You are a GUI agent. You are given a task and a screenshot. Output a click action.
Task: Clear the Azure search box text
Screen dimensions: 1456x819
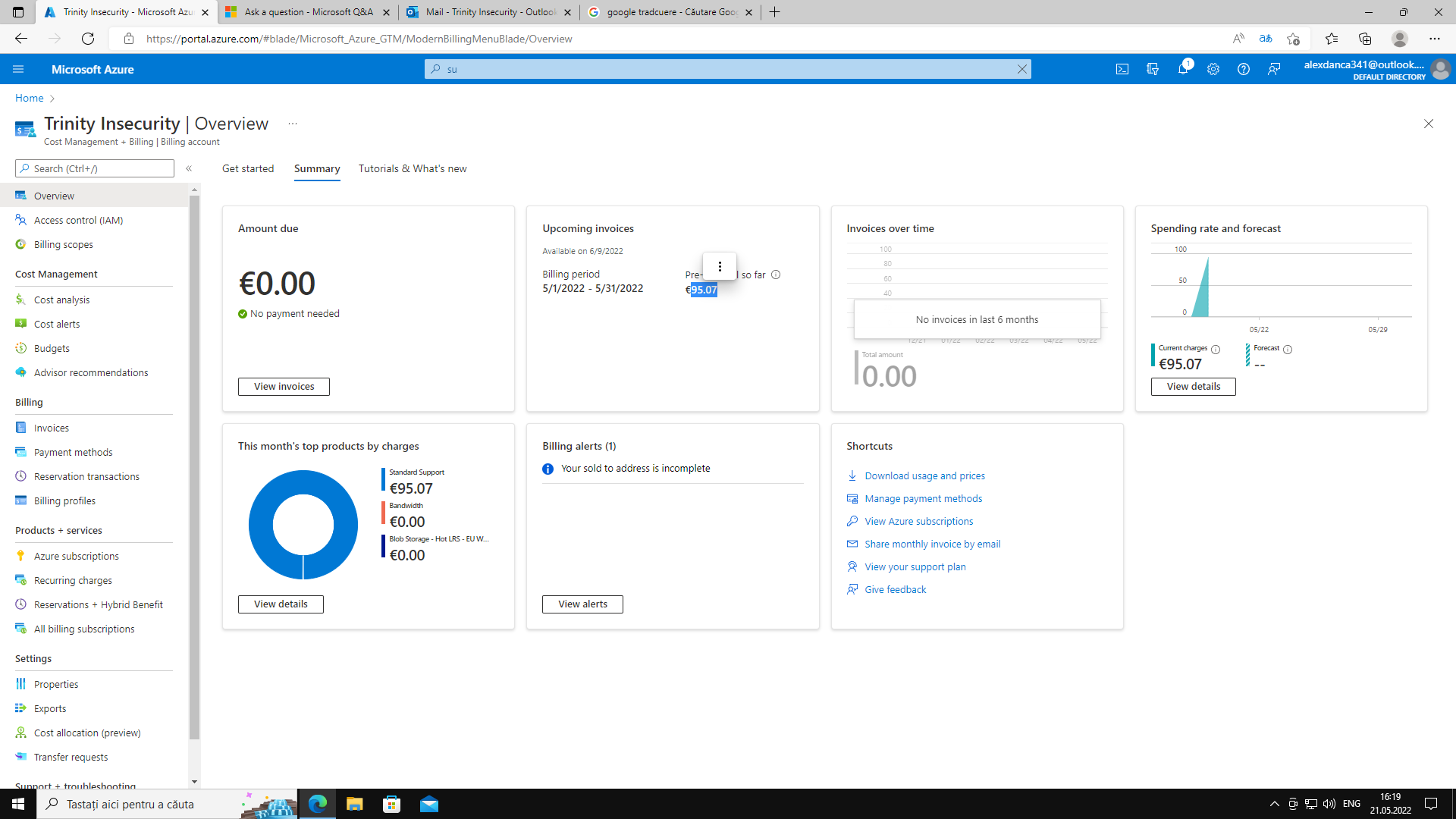pyautogui.click(x=1021, y=69)
